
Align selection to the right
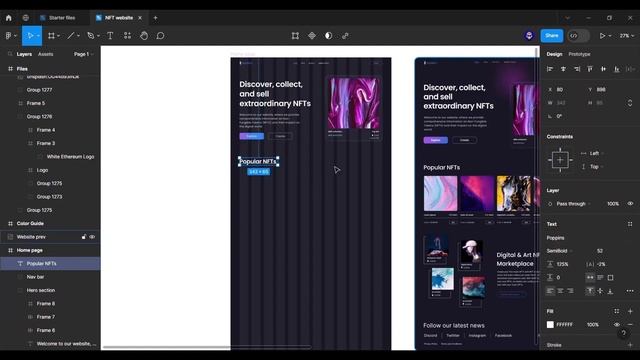(x=577, y=69)
